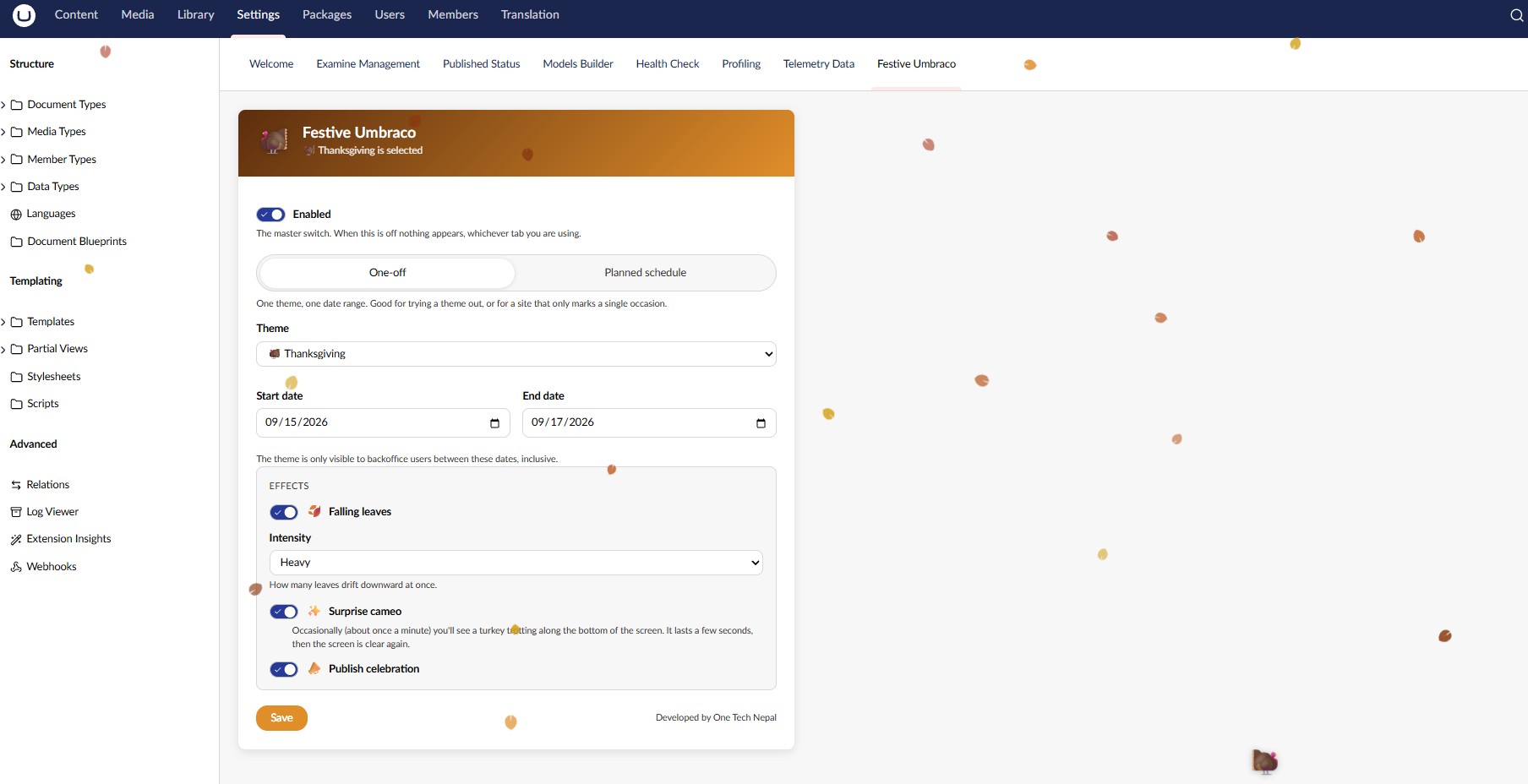Switch to the Welcome tab
The height and width of the screenshot is (784, 1528).
point(271,64)
